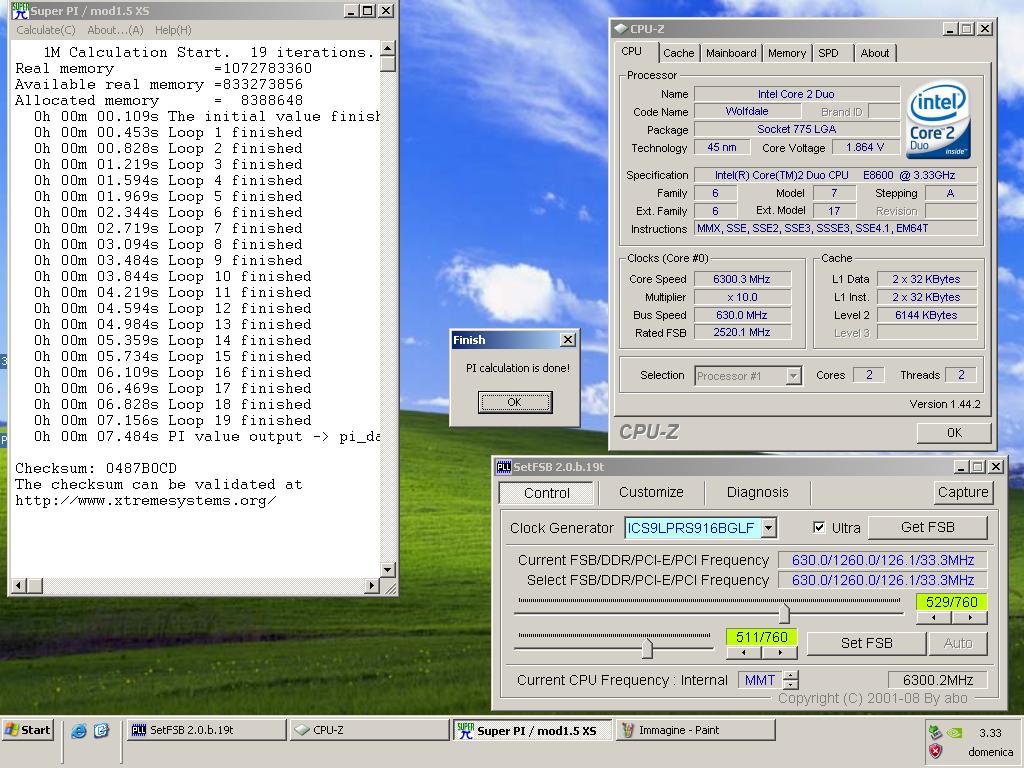
Task: Click the upper FSB slider thumb in SetFSB
Action: (x=784, y=613)
